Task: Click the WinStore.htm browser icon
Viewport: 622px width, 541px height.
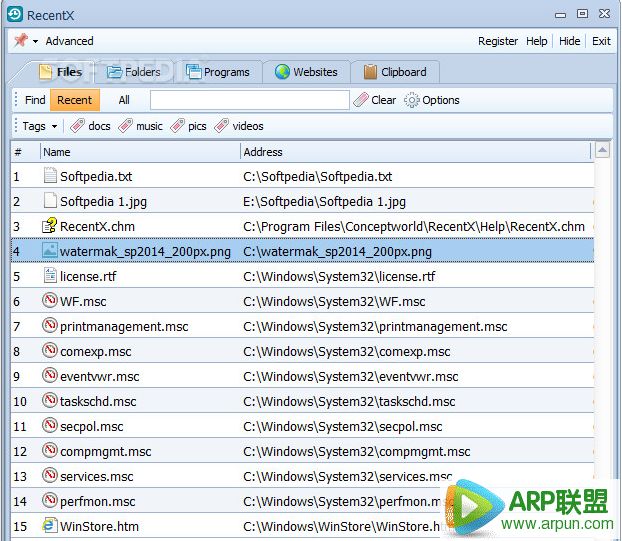Action: (50, 525)
